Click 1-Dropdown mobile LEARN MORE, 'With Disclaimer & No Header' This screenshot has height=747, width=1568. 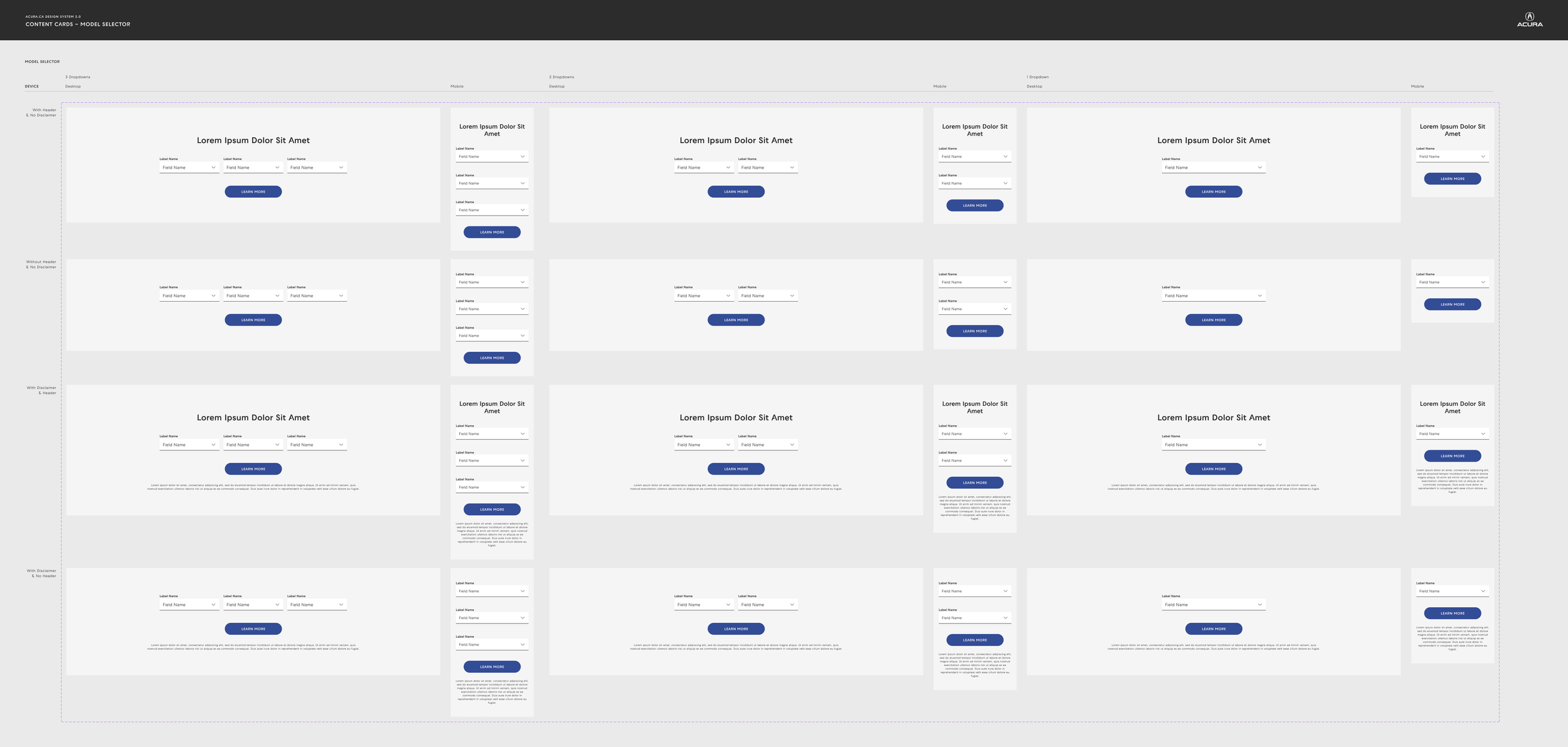click(x=1453, y=613)
